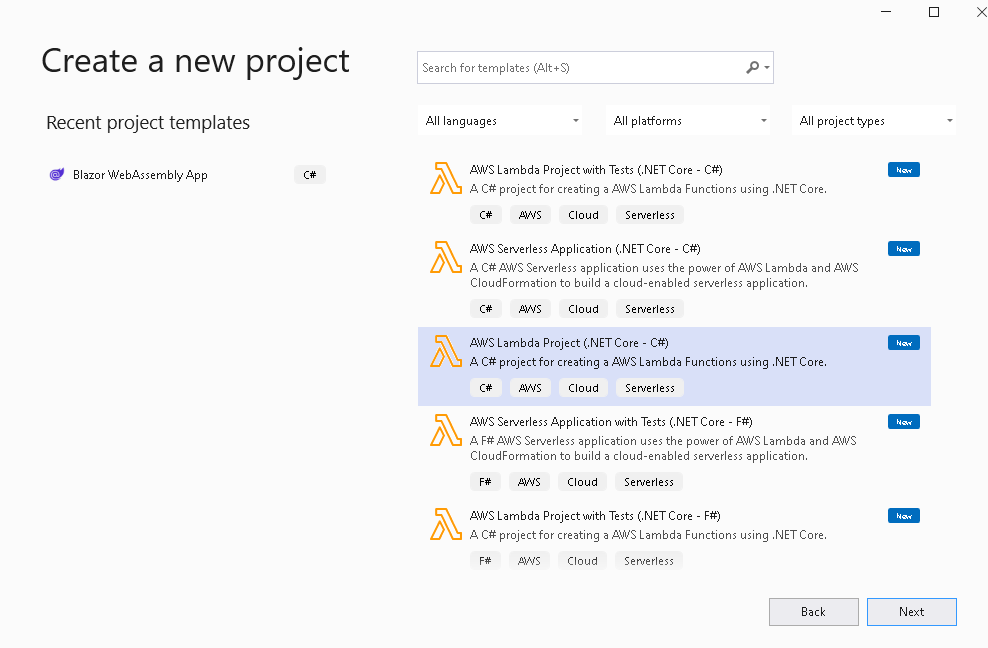Click description of AWS Serverless Application C# template
Image resolution: width=988 pixels, height=648 pixels.
tap(664, 275)
